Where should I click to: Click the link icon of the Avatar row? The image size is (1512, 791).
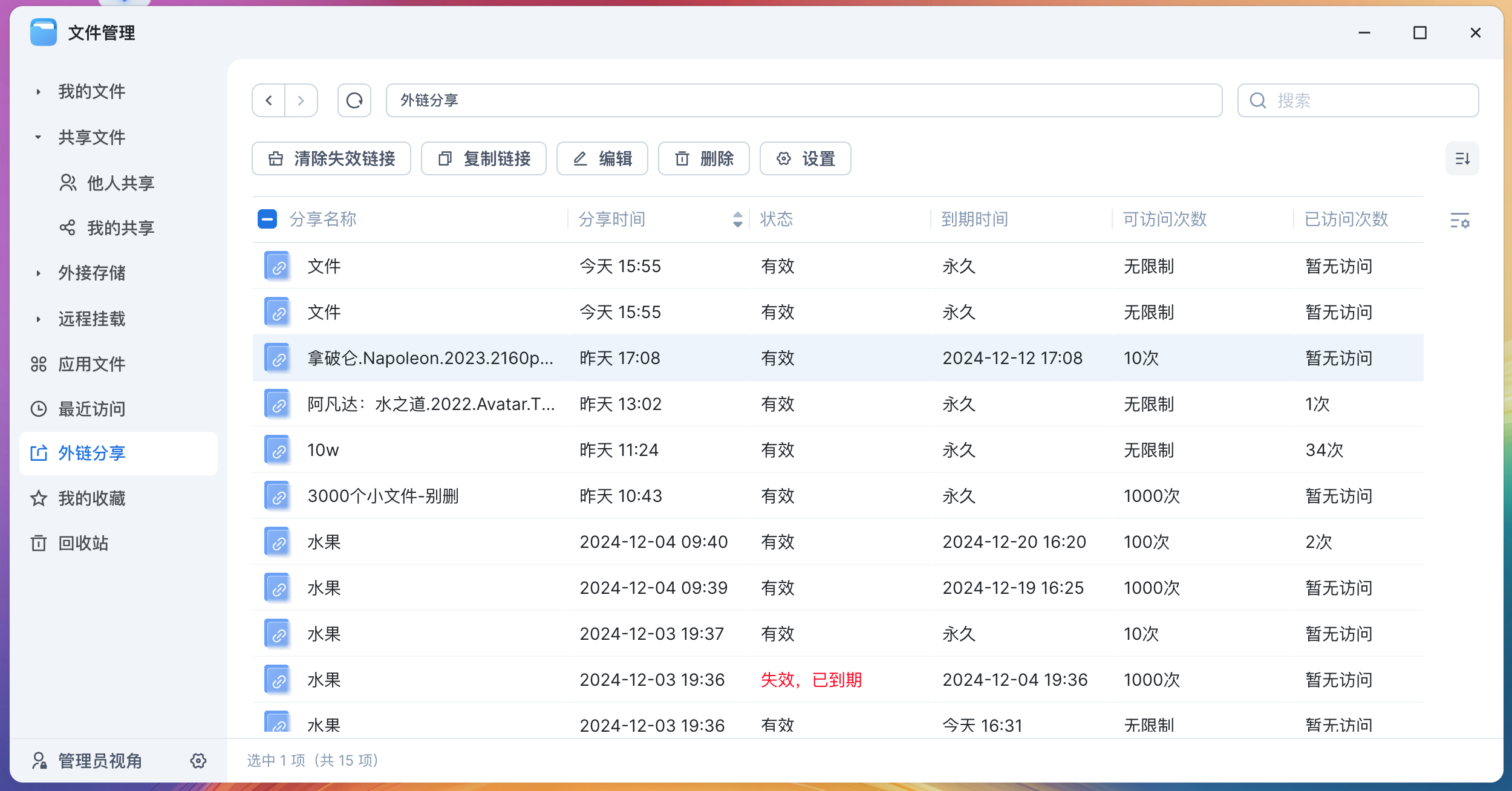[x=278, y=404]
